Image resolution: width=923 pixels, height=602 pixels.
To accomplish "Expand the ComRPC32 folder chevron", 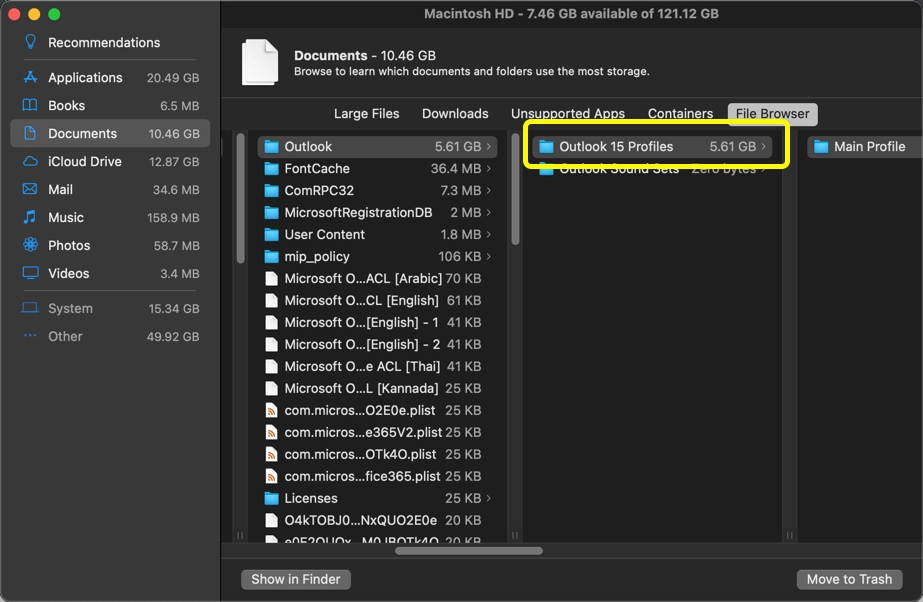I will (x=489, y=191).
